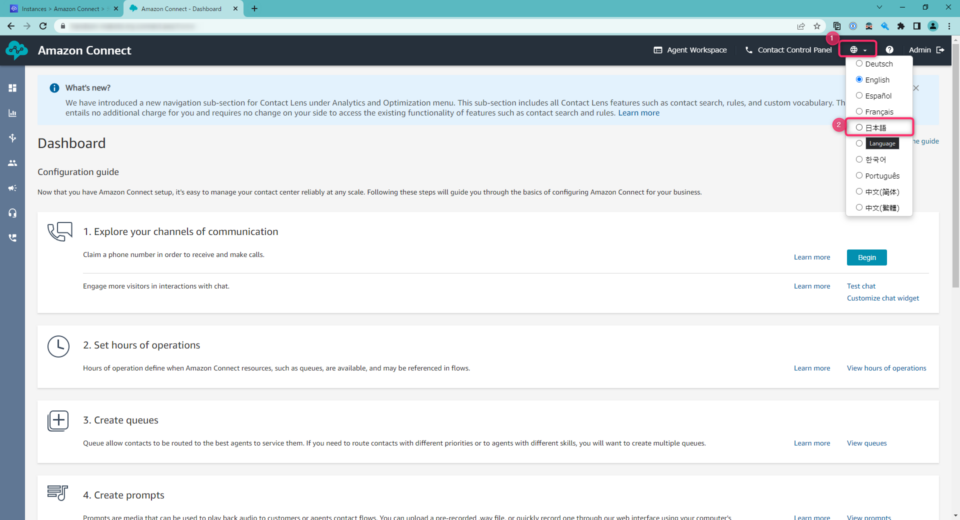Open the Contact Control Panel
The height and width of the screenshot is (520, 960).
tap(787, 50)
